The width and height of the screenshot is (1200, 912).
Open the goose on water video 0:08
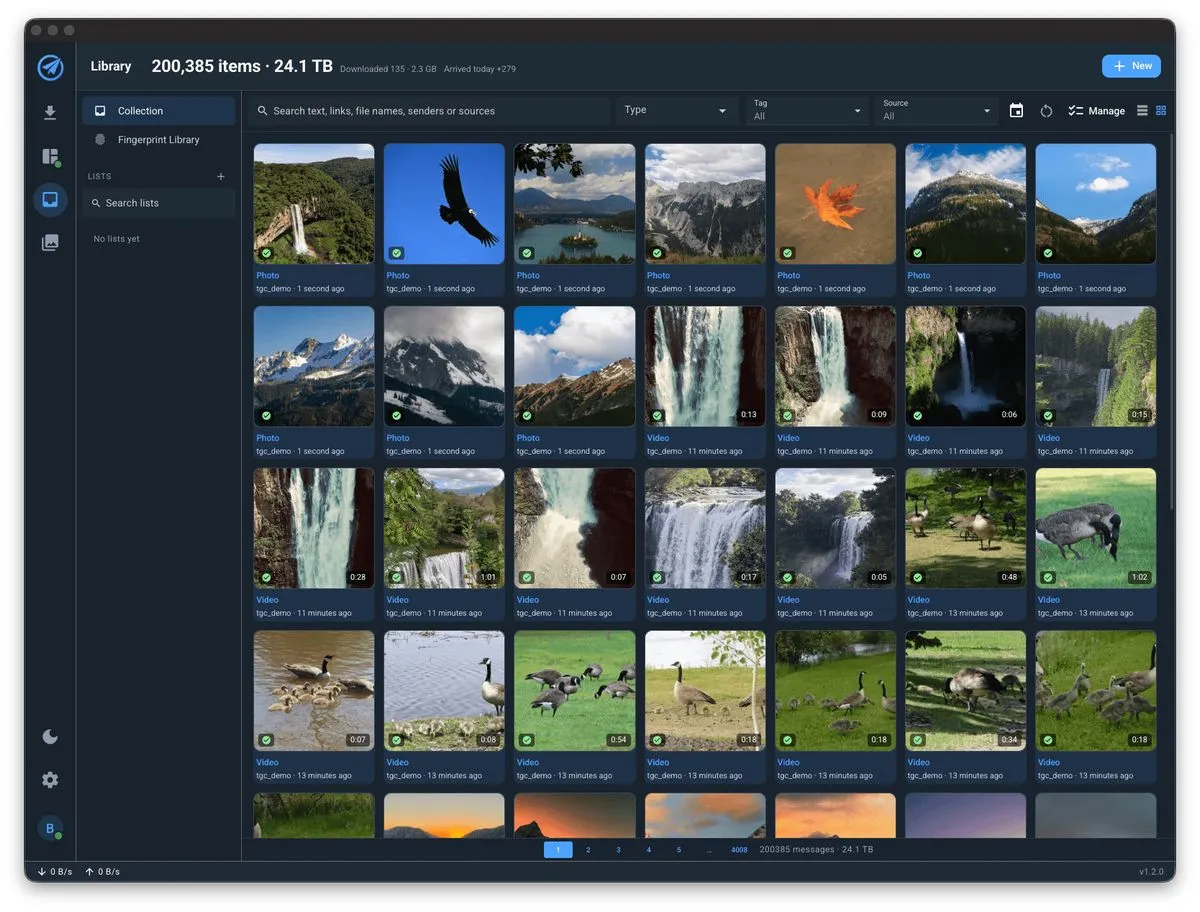pos(444,691)
